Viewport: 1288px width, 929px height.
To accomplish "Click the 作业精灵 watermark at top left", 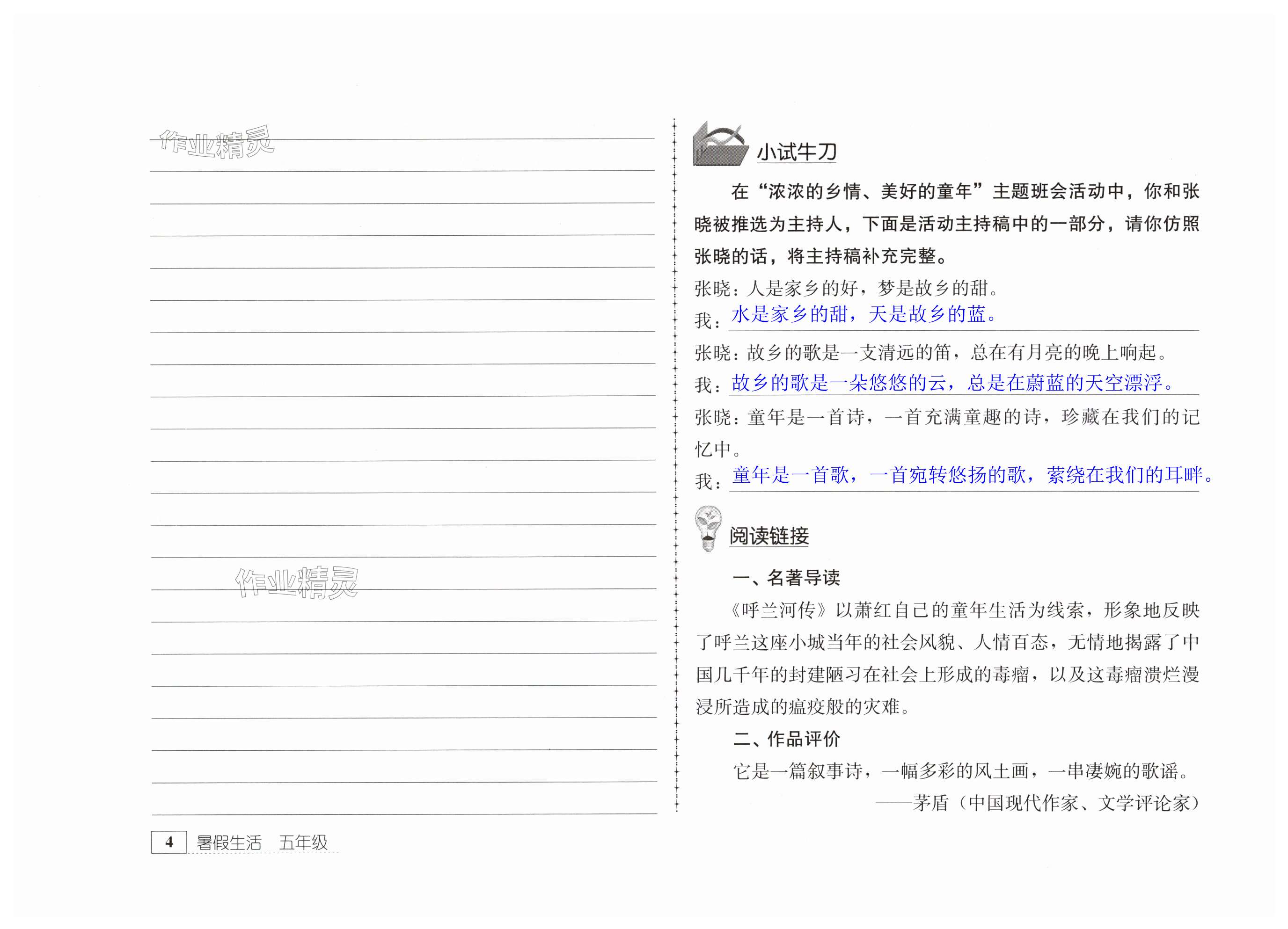I will pyautogui.click(x=217, y=143).
